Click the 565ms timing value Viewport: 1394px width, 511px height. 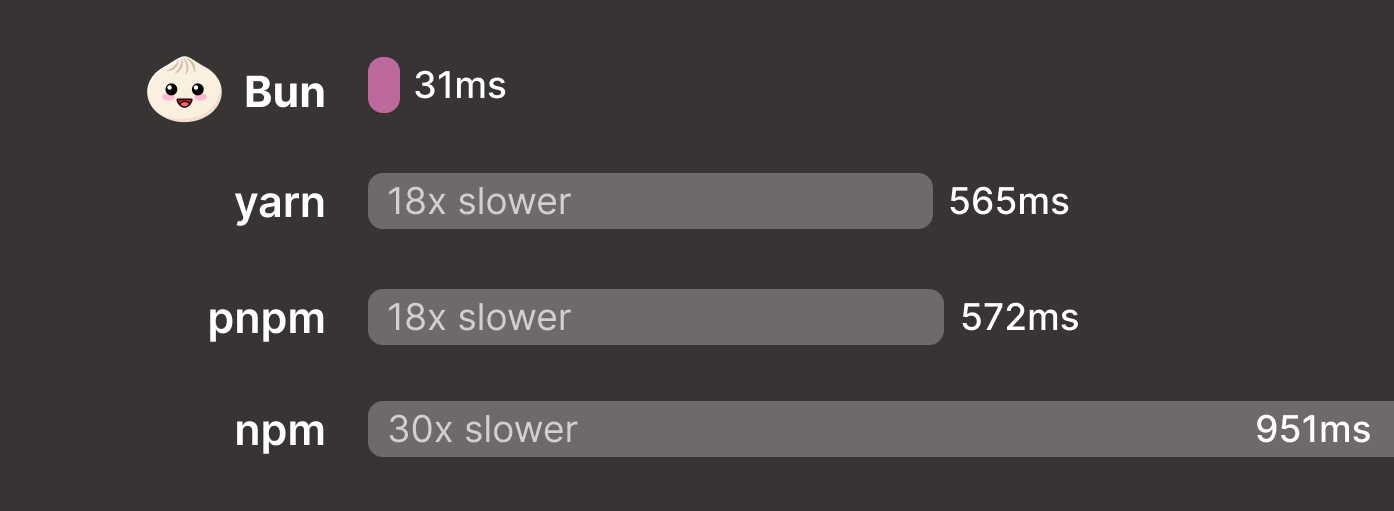[1009, 202]
